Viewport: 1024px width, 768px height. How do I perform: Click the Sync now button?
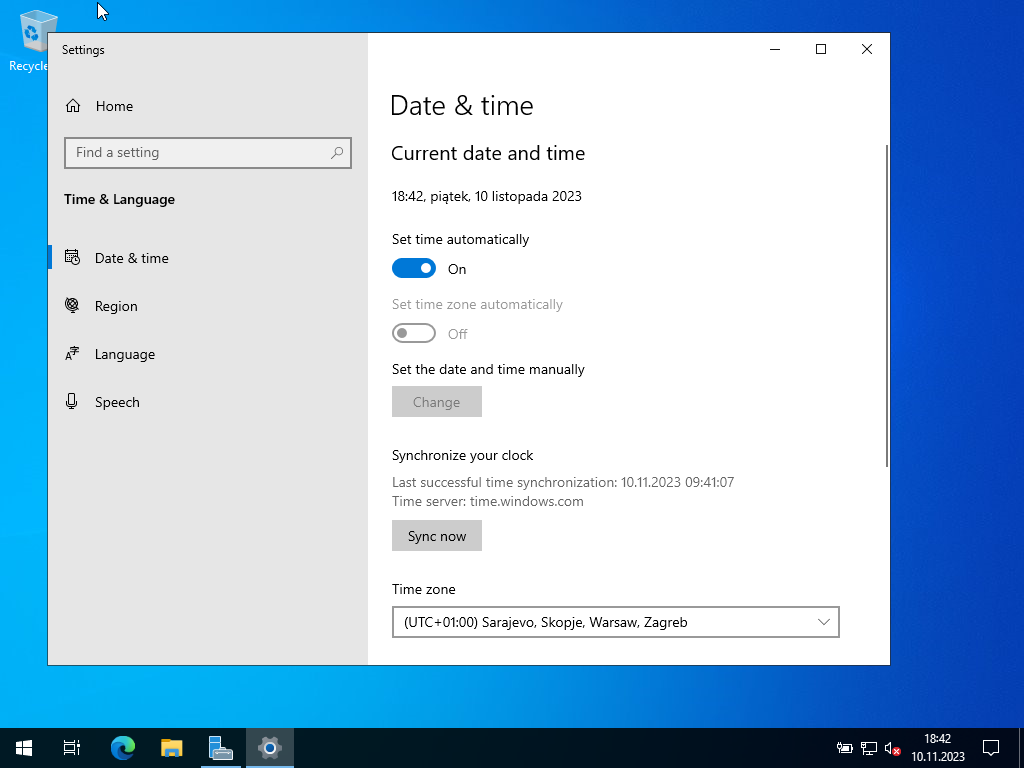tap(437, 536)
